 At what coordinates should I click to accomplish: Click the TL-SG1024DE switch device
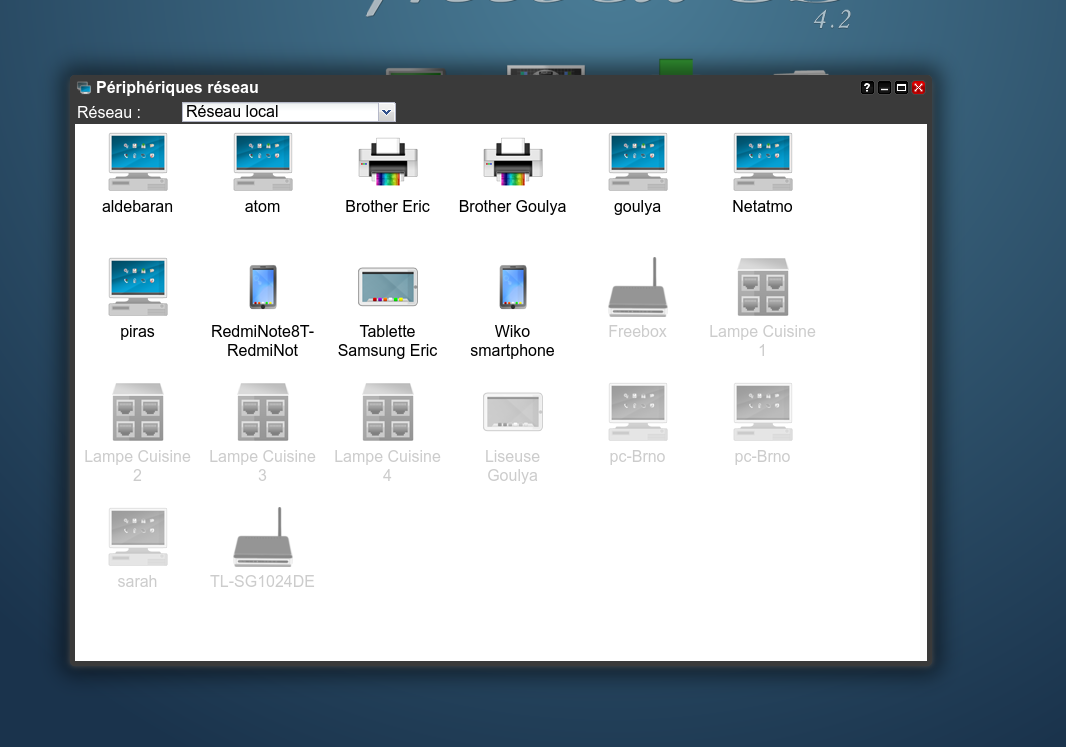click(262, 538)
